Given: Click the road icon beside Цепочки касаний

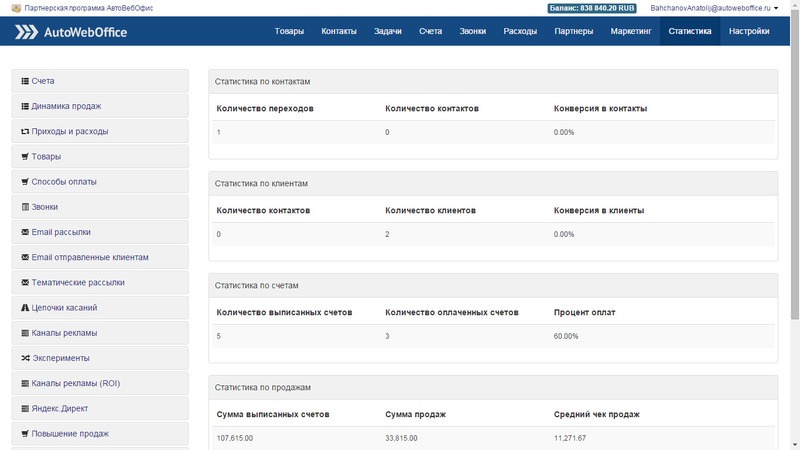Looking at the screenshot, I should pyautogui.click(x=25, y=308).
